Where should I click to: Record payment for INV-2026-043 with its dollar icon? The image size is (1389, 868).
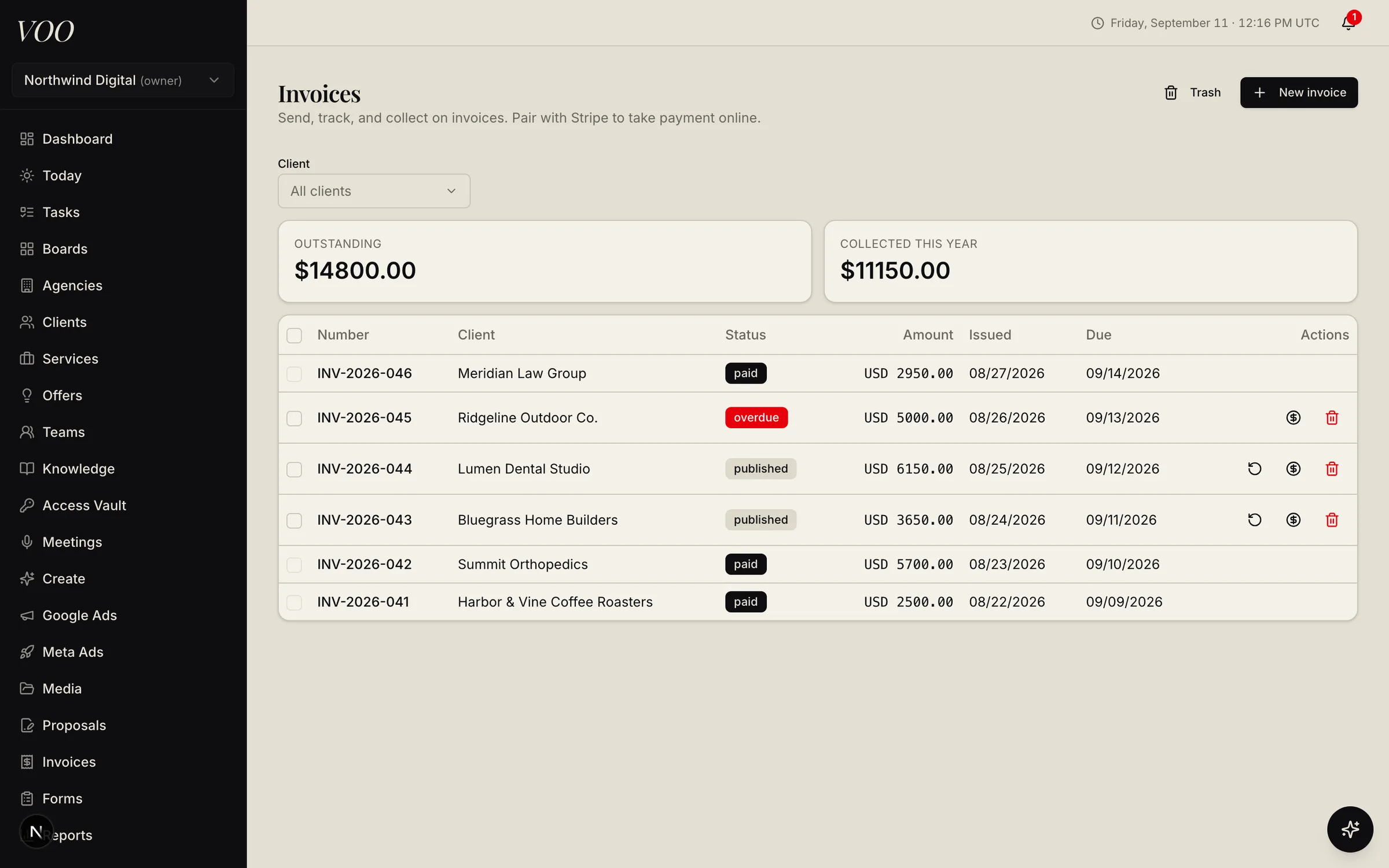(x=1293, y=520)
